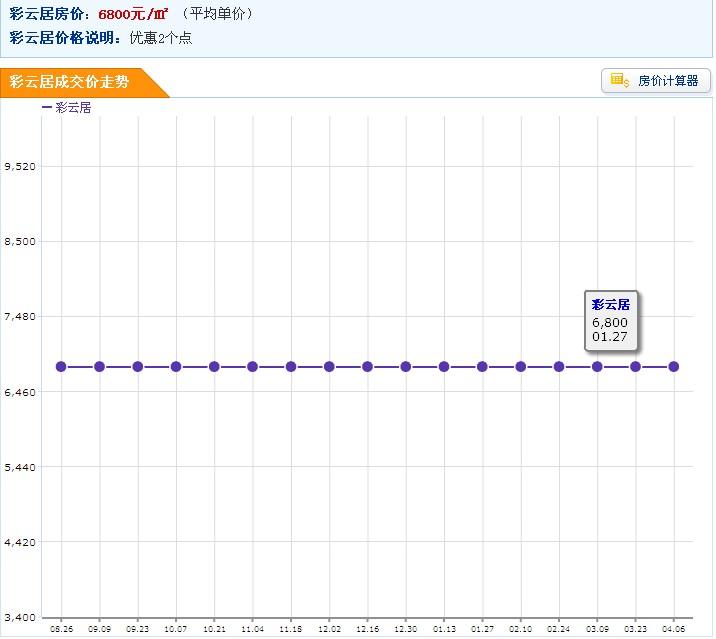The width and height of the screenshot is (716, 639).
Task: Click the 6800元/㎡ price text
Action: pyautogui.click(x=133, y=14)
